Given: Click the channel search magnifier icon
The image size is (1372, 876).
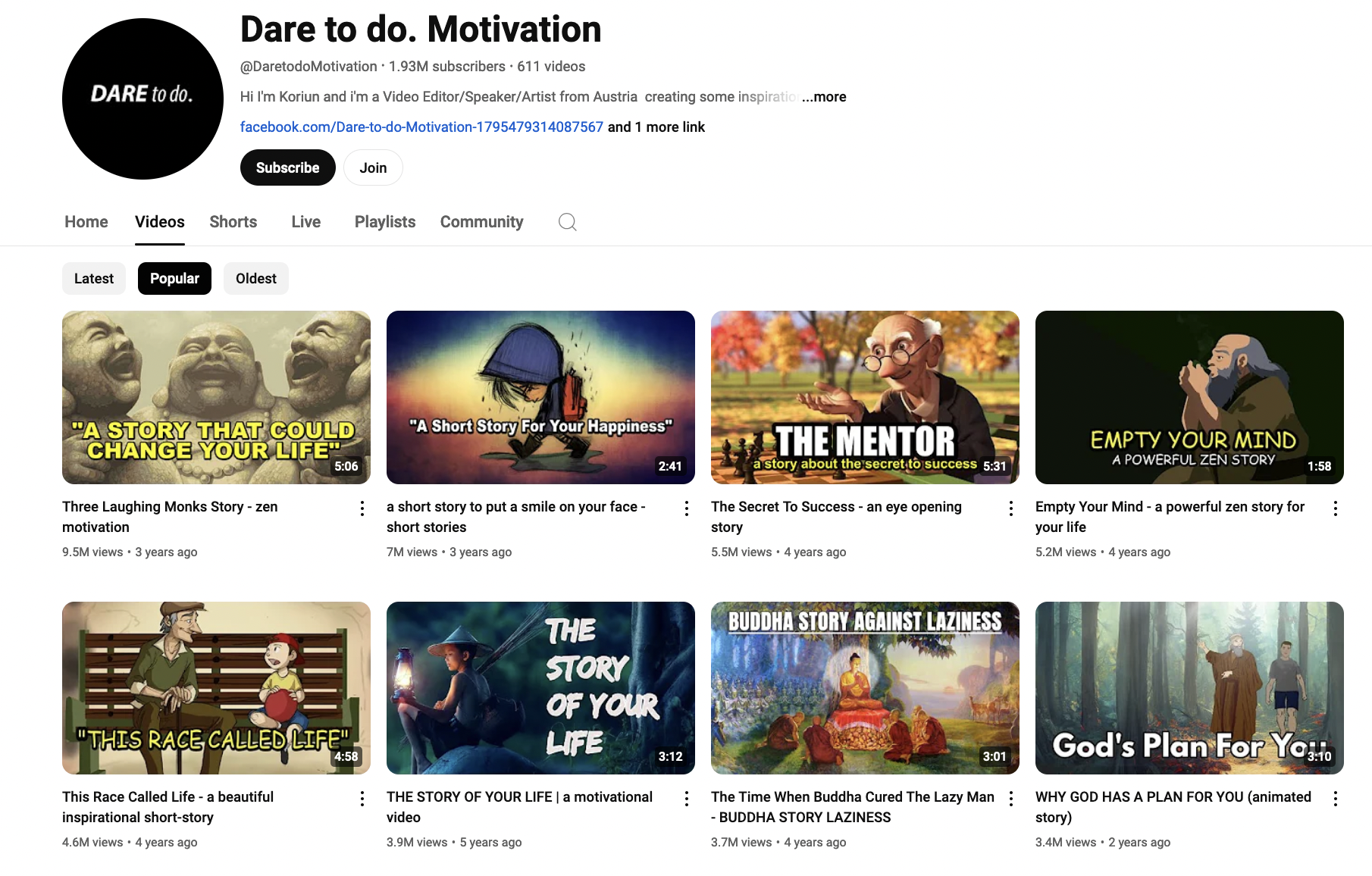Looking at the screenshot, I should click(x=567, y=222).
